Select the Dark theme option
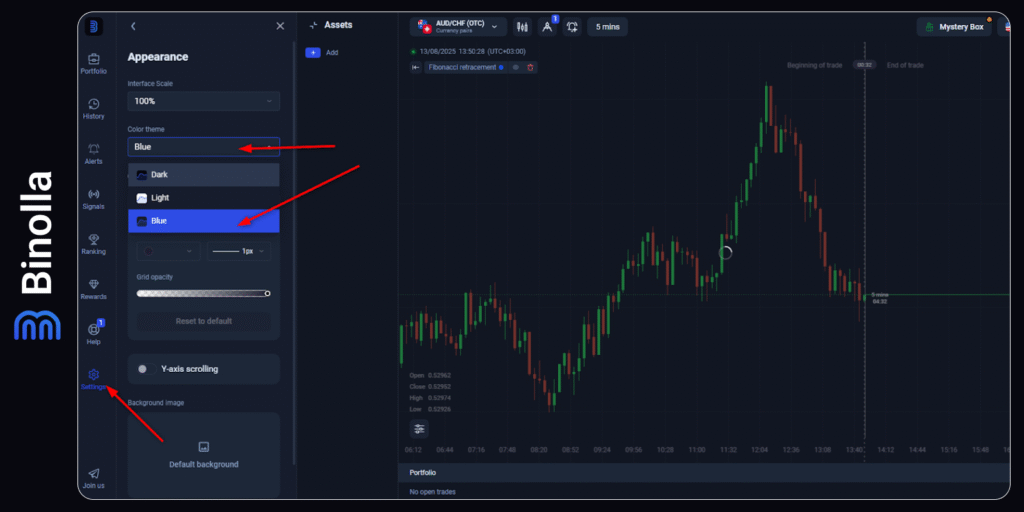The width and height of the screenshot is (1024, 512). tap(203, 174)
